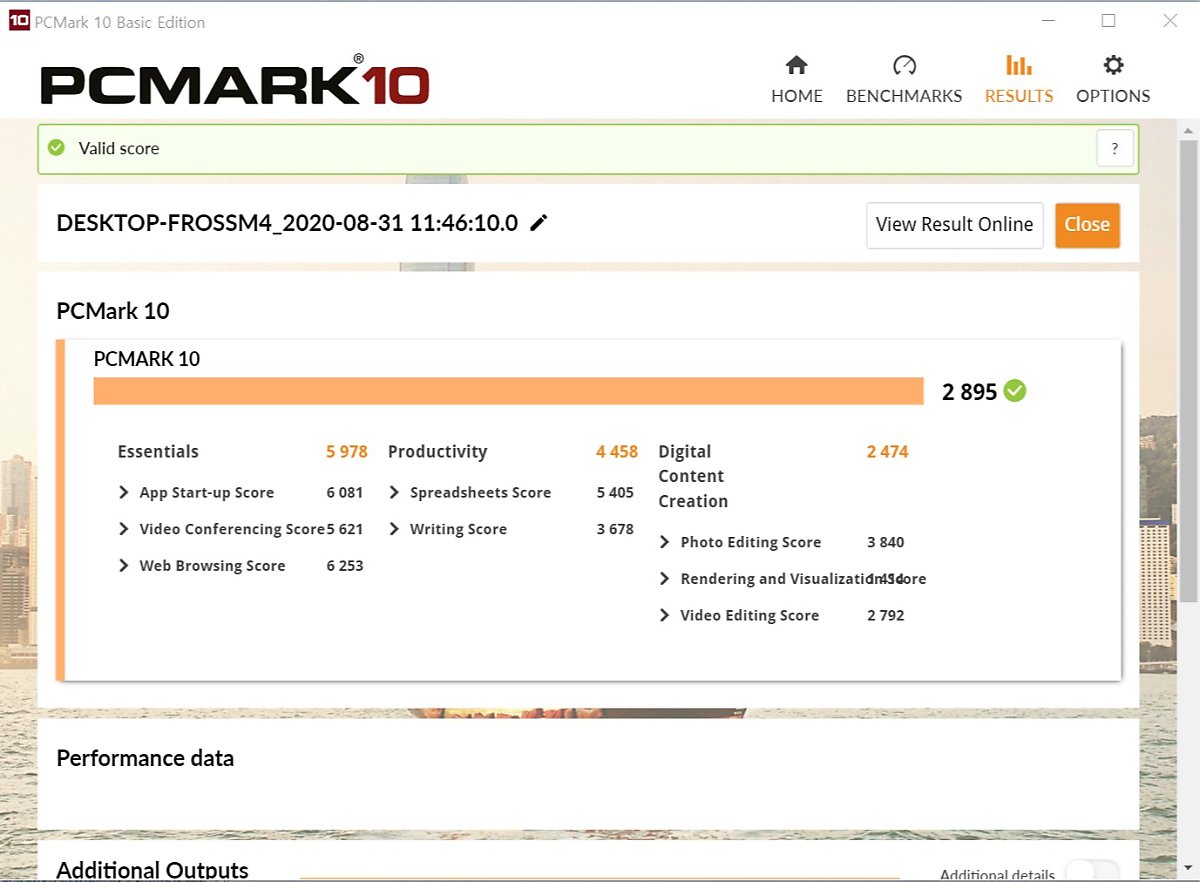
Task: Click Digital Content Creation score 2 474
Action: click(888, 452)
